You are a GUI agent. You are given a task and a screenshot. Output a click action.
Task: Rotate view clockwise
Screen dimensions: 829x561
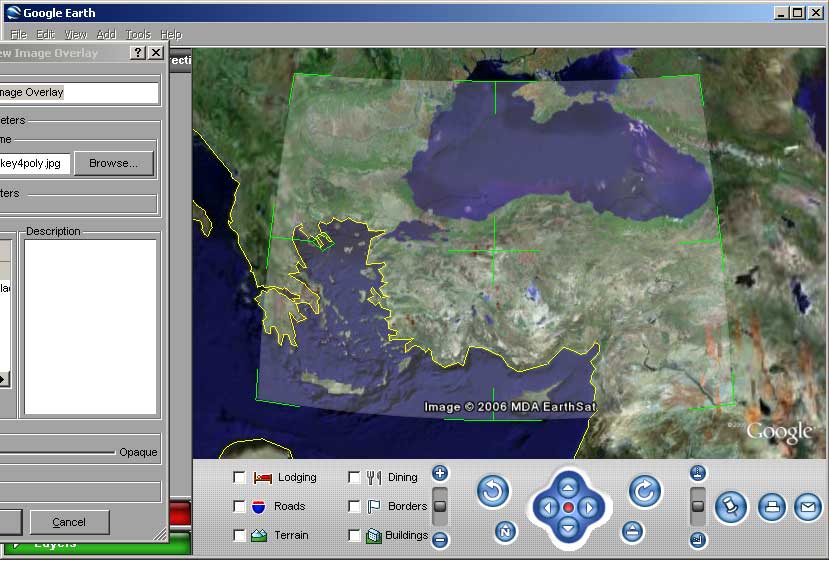(x=644, y=491)
